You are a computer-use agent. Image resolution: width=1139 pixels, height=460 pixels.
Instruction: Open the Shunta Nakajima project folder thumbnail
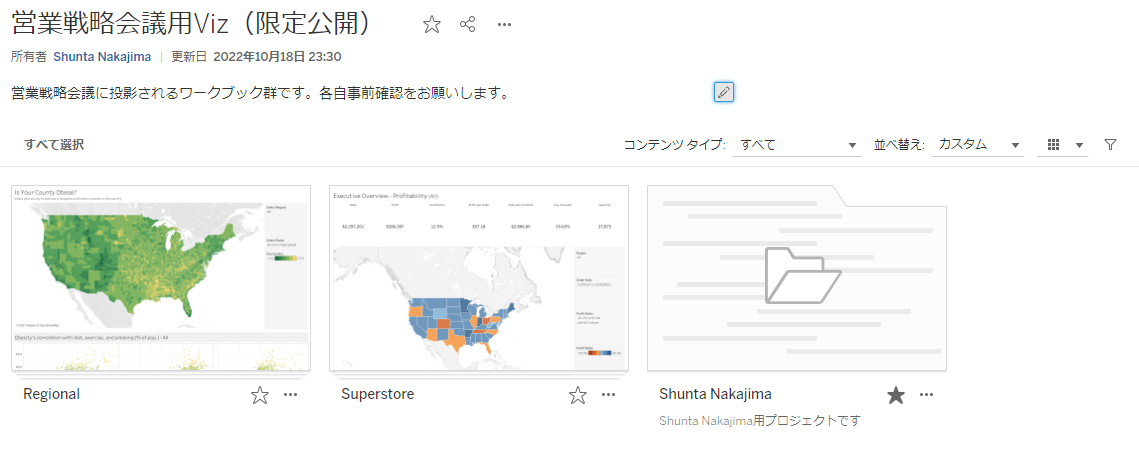click(797, 278)
